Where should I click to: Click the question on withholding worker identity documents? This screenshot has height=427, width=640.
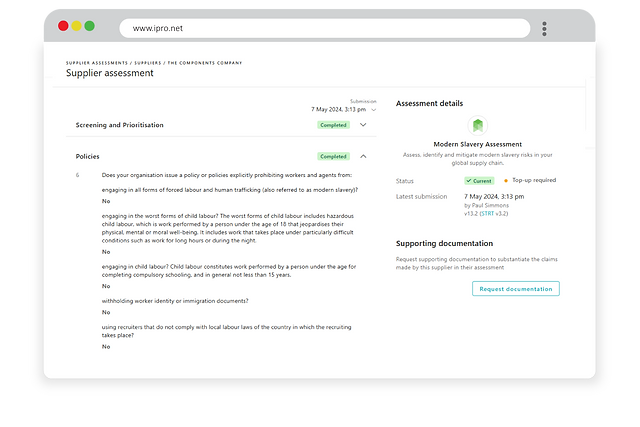pos(175,301)
